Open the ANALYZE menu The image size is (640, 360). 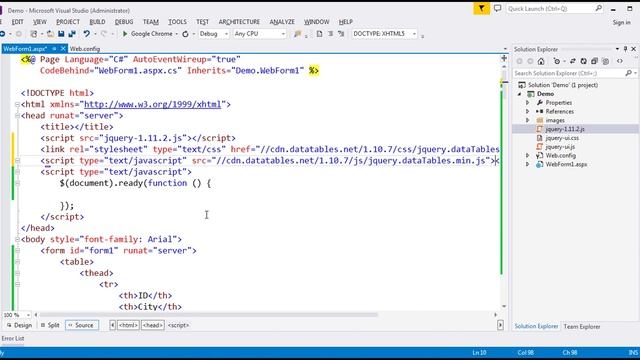coord(282,22)
